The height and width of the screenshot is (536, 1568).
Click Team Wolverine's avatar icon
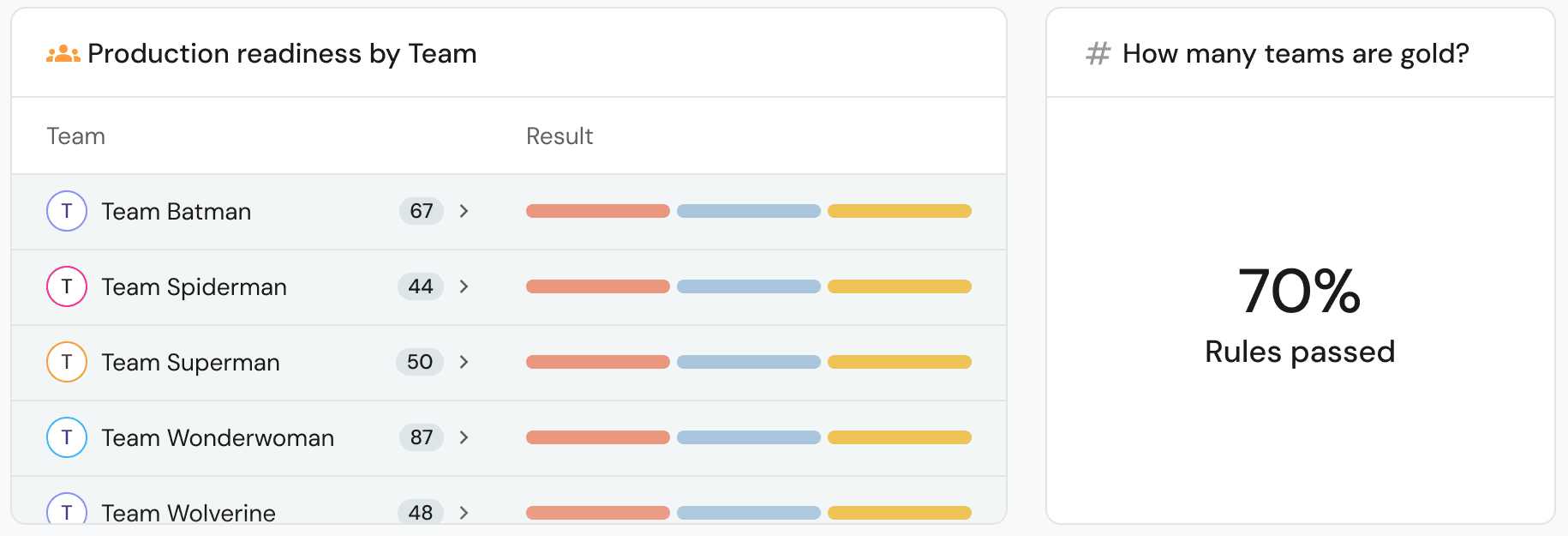pos(67,511)
